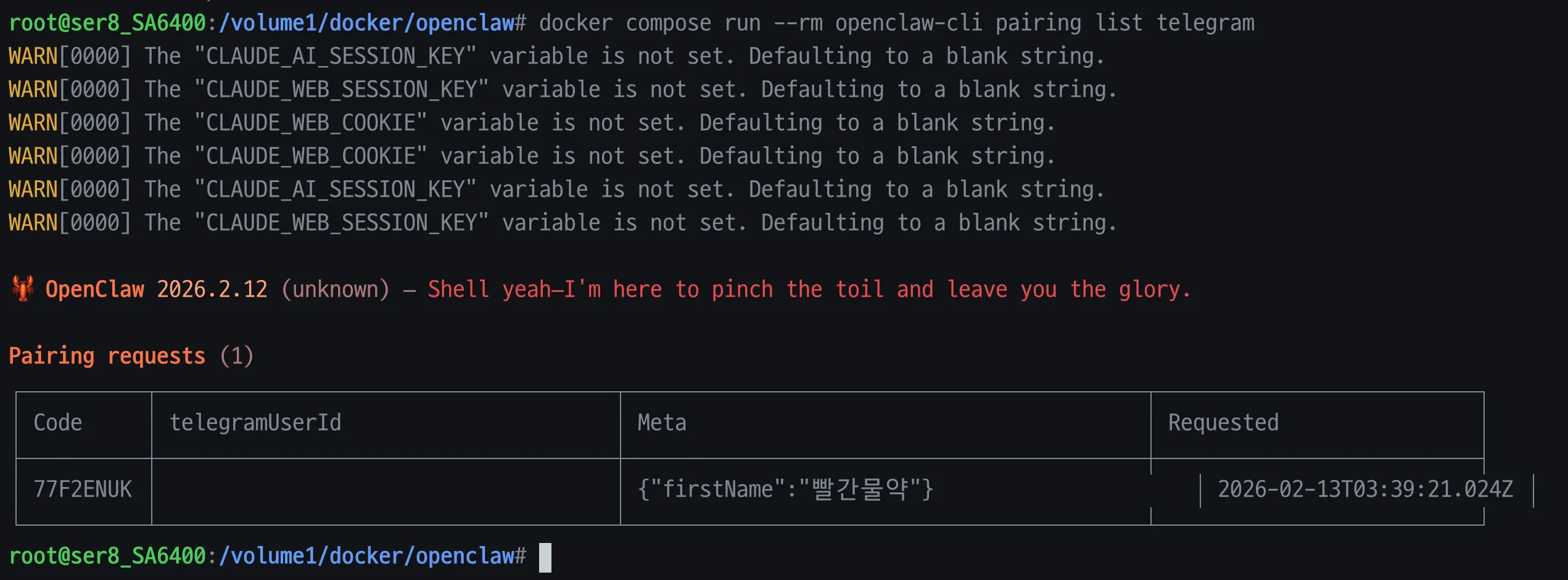
Task: Click the Meta column header
Action: pos(662,423)
